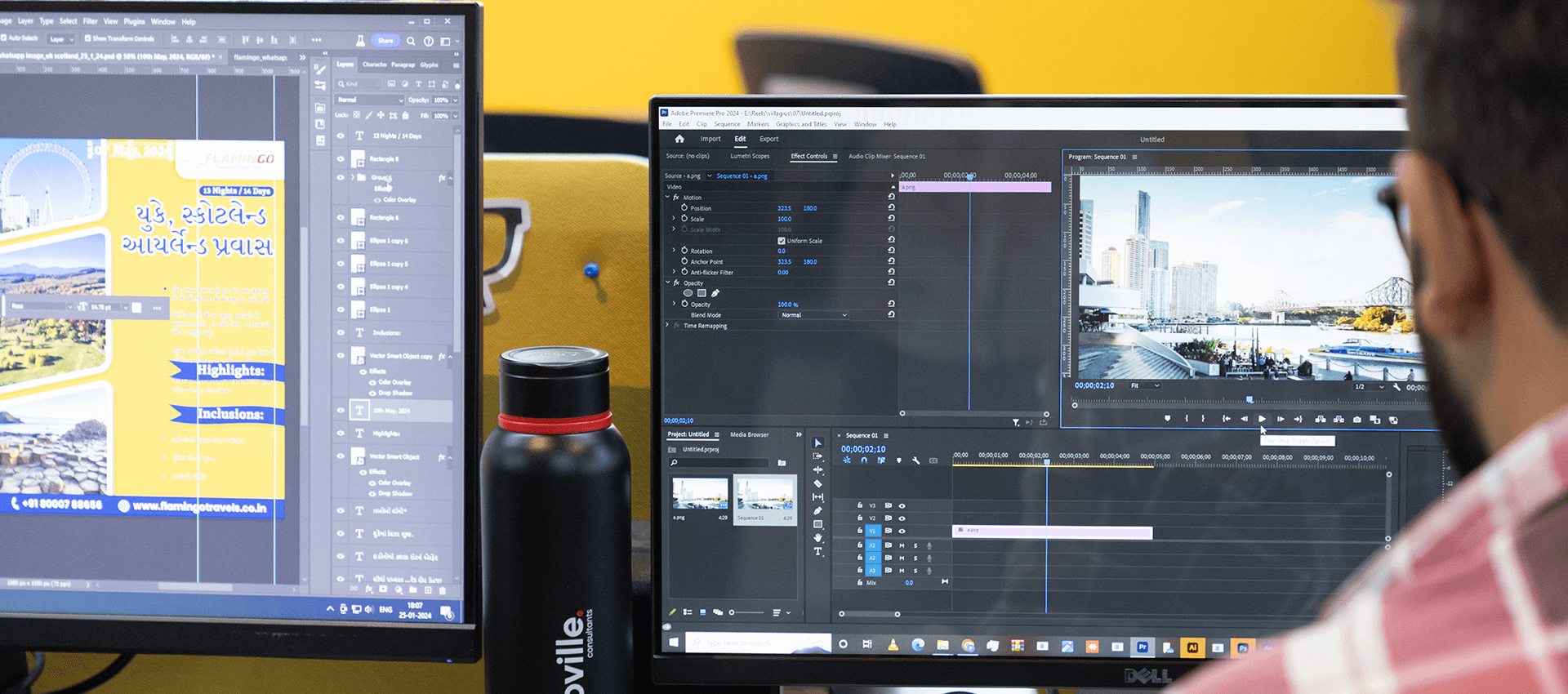Image resolution: width=1568 pixels, height=694 pixels.
Task: Toggle animation stopwatch for Scale
Action: coord(684,218)
